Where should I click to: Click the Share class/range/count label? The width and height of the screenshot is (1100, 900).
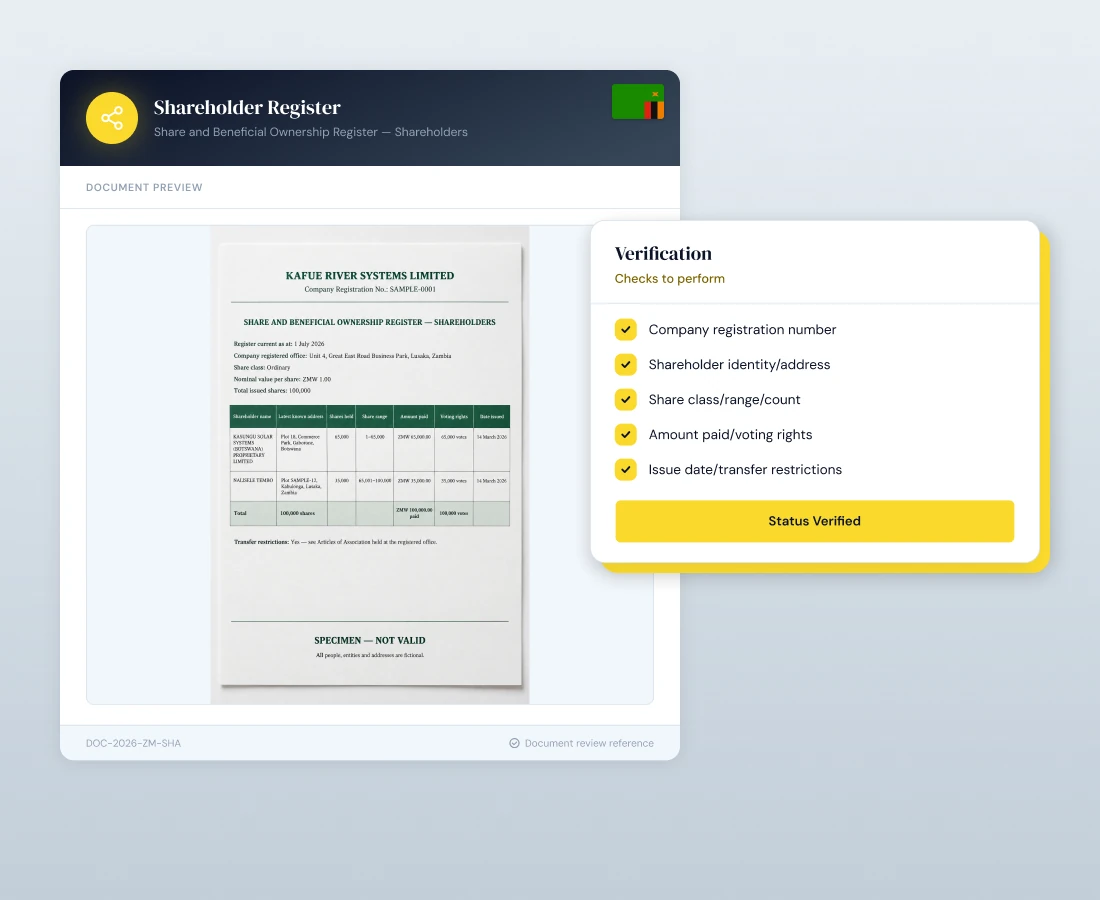(x=724, y=400)
